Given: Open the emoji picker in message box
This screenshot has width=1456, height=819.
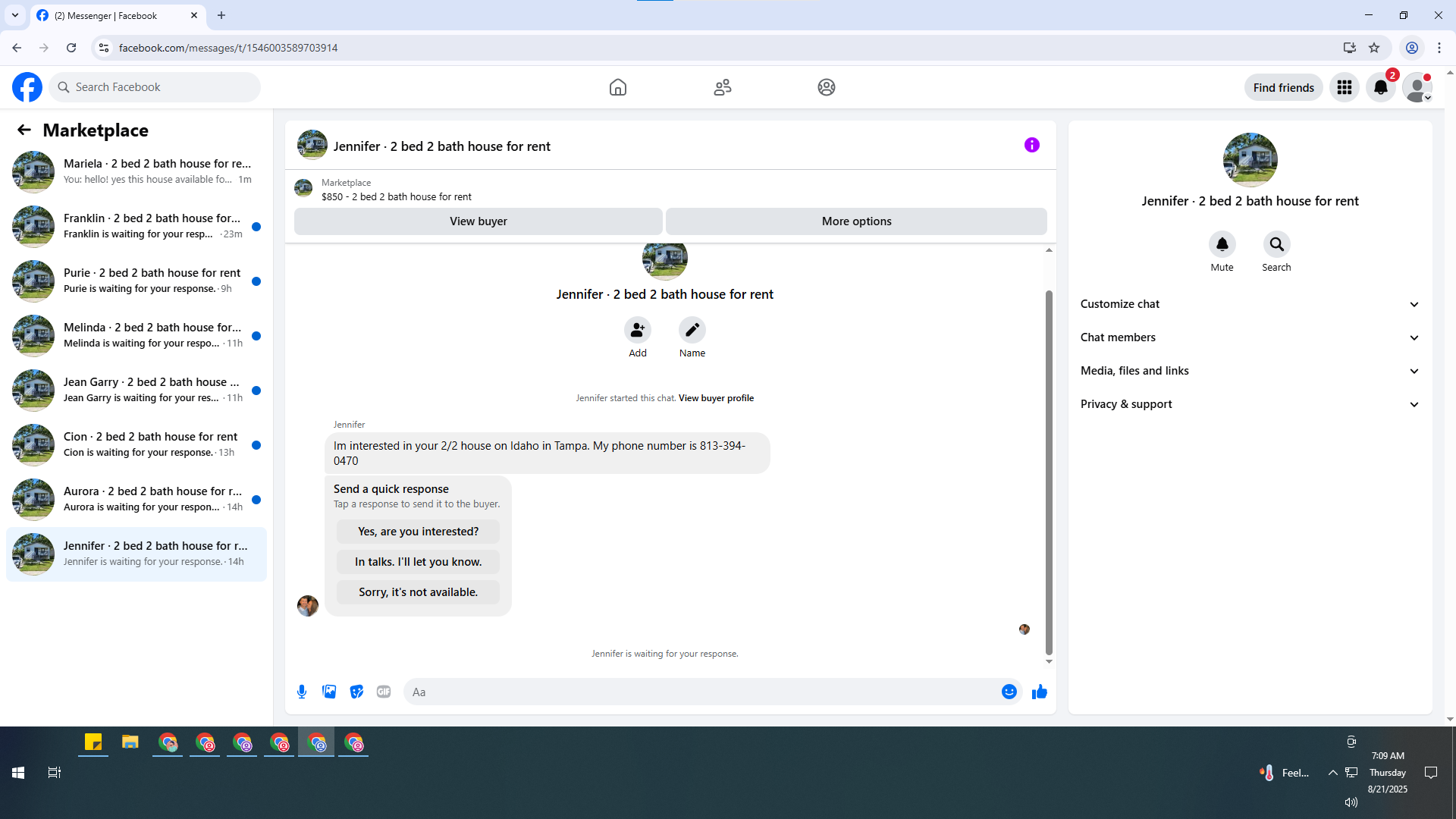Looking at the screenshot, I should (1009, 692).
